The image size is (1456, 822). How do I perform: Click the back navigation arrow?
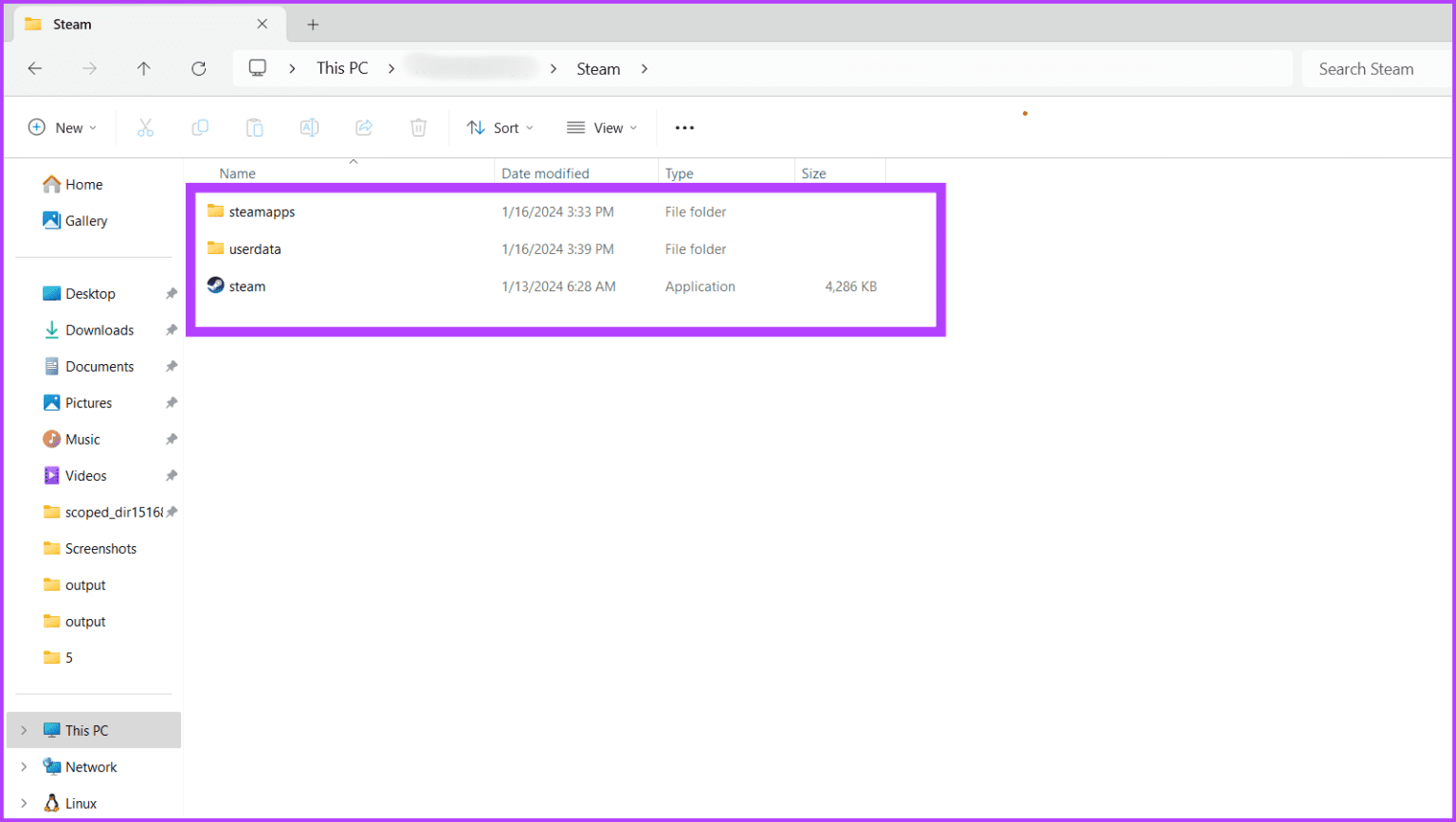click(35, 68)
